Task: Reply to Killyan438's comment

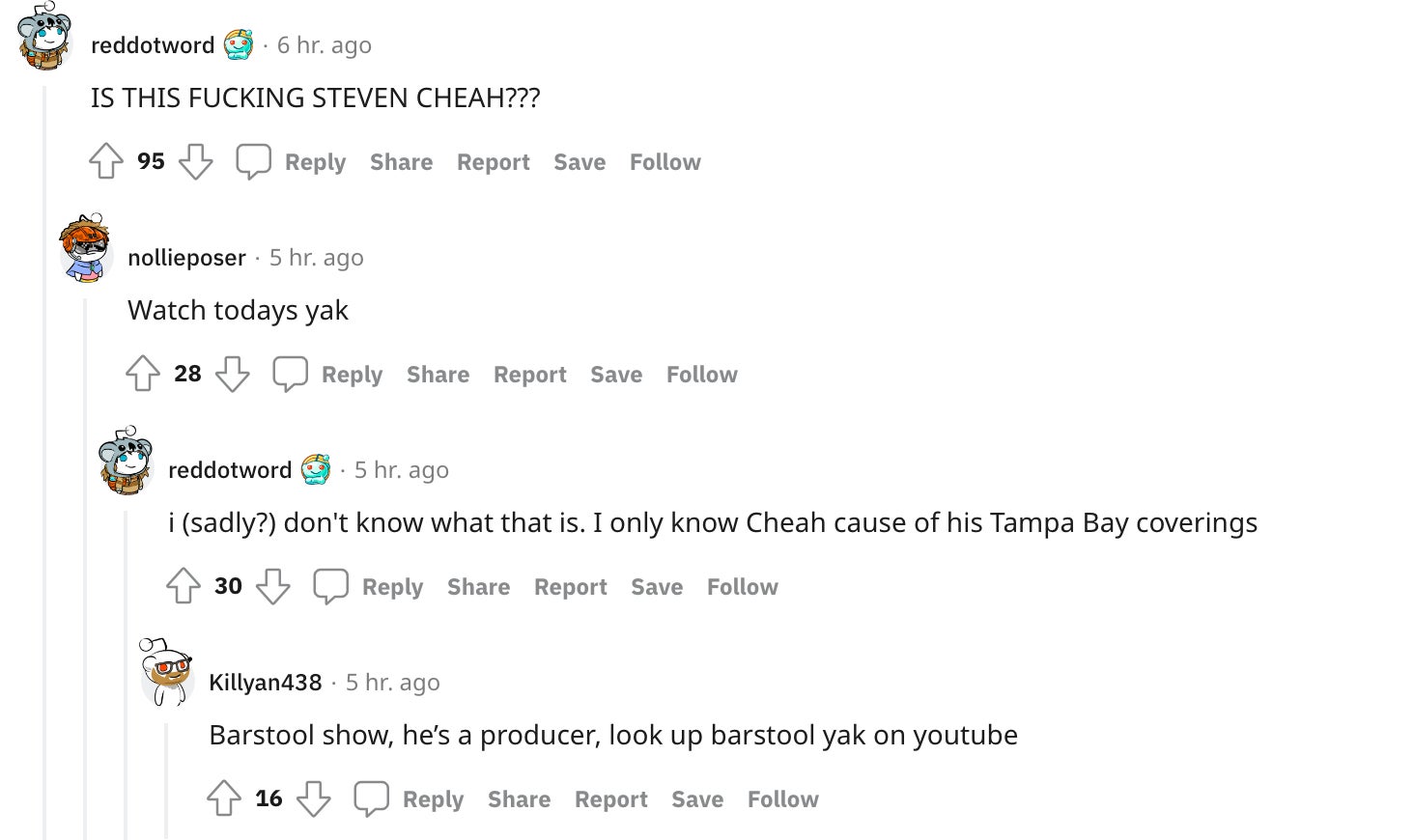Action: [x=414, y=798]
